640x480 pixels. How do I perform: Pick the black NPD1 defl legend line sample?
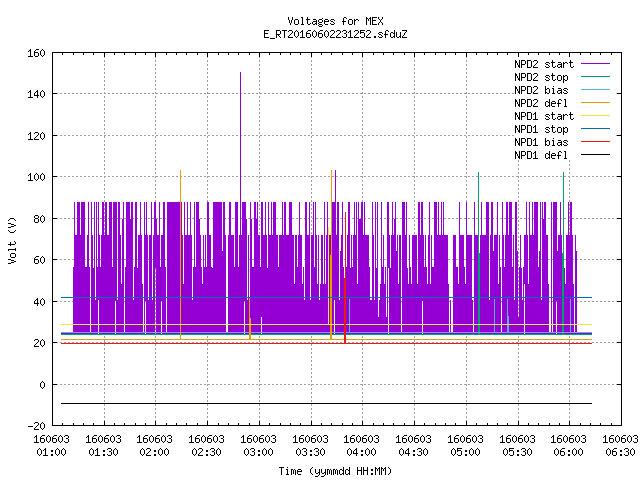596,155
